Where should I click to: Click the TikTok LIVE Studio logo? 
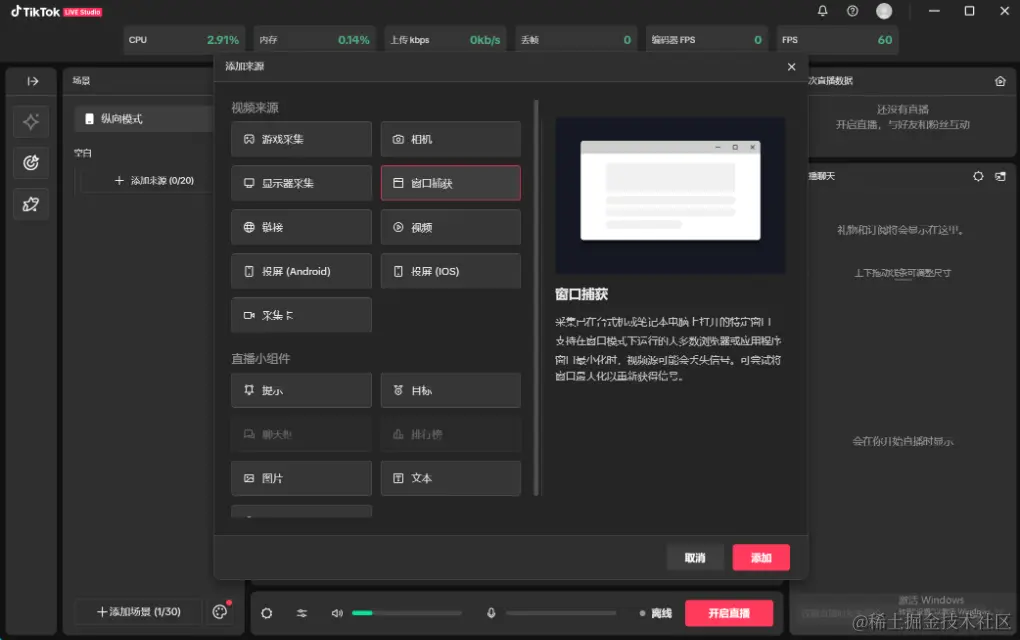(x=57, y=12)
